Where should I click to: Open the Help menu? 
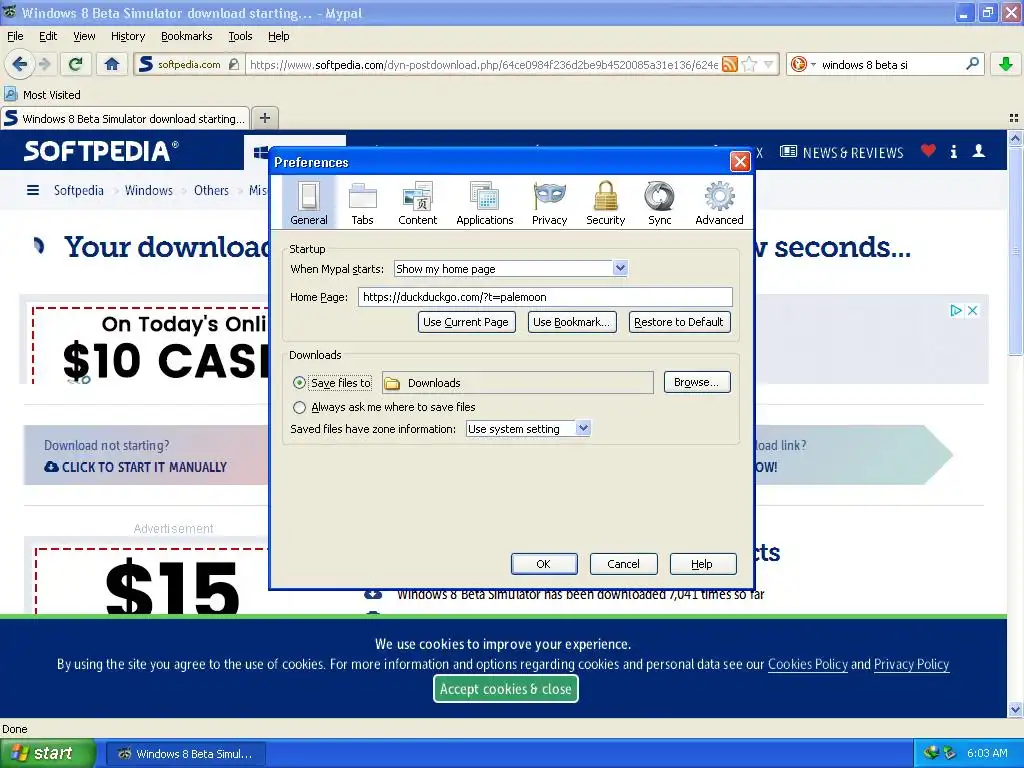coord(278,36)
